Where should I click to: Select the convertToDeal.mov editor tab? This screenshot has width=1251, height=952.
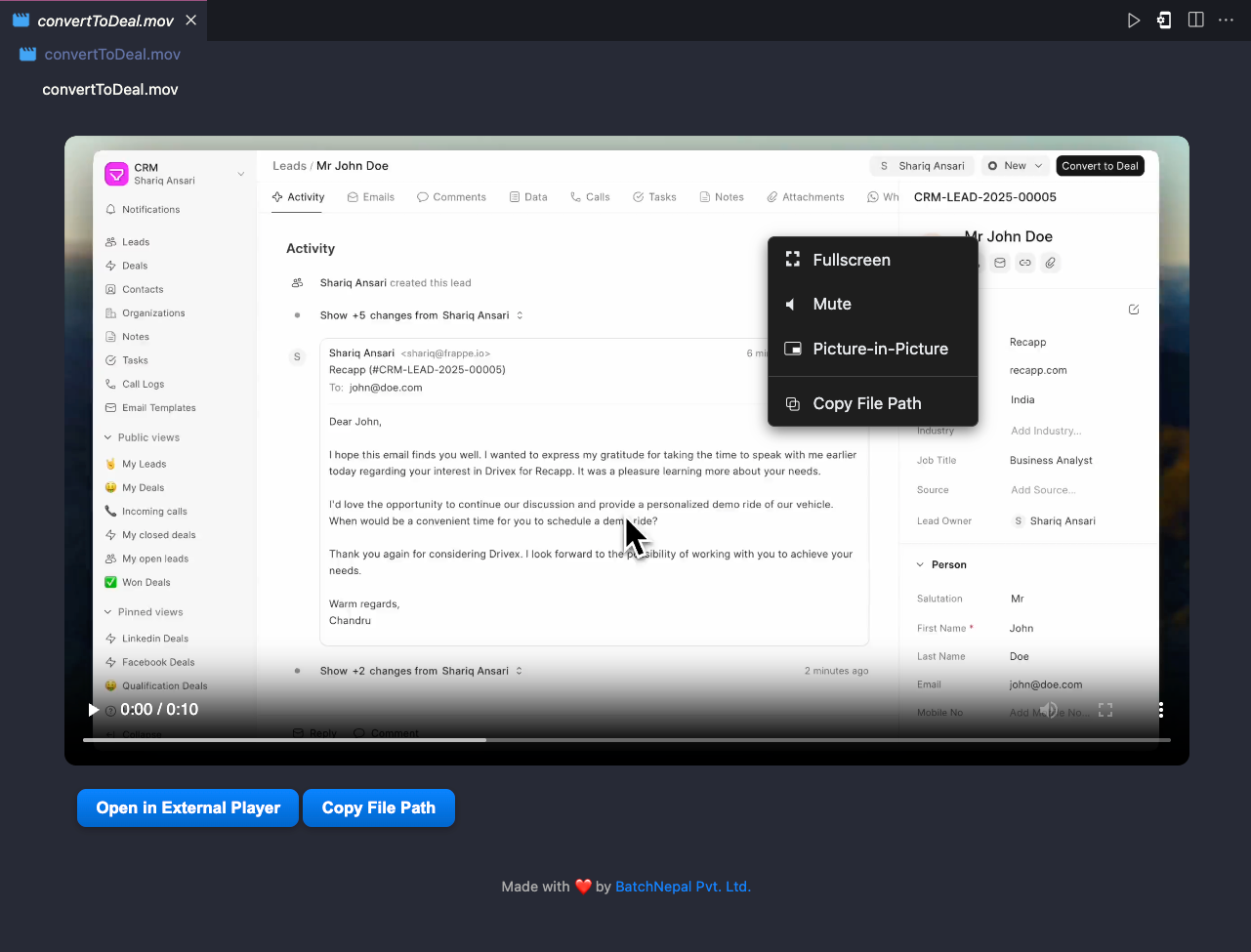(104, 21)
